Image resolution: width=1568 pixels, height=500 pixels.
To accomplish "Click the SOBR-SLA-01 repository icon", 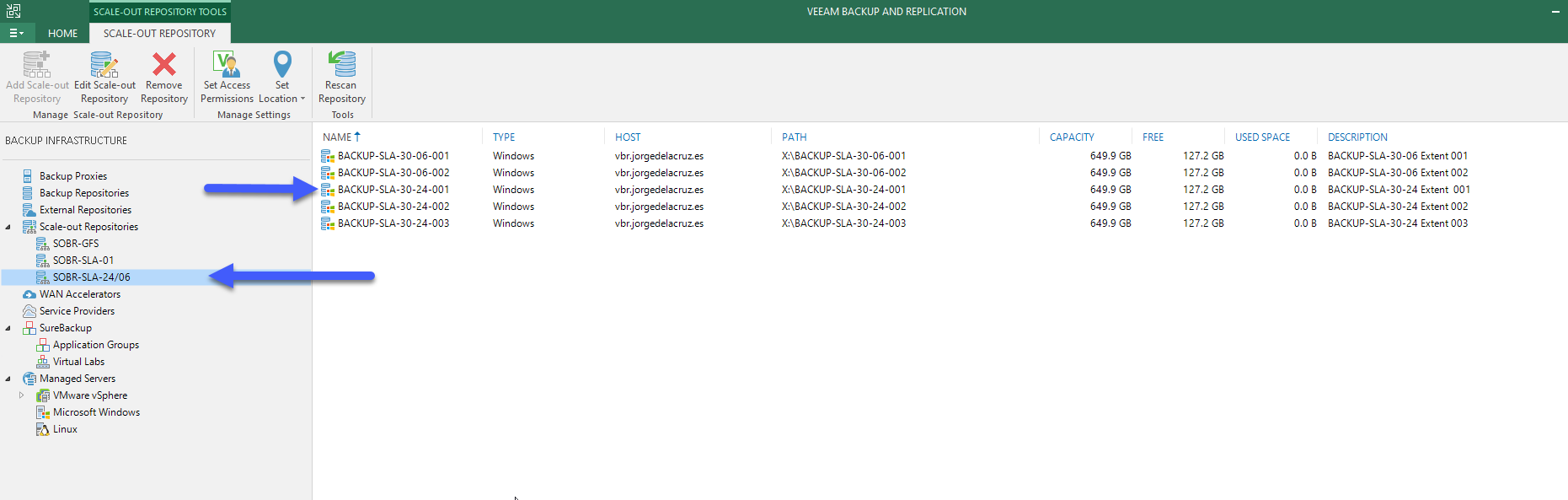I will click(x=42, y=261).
